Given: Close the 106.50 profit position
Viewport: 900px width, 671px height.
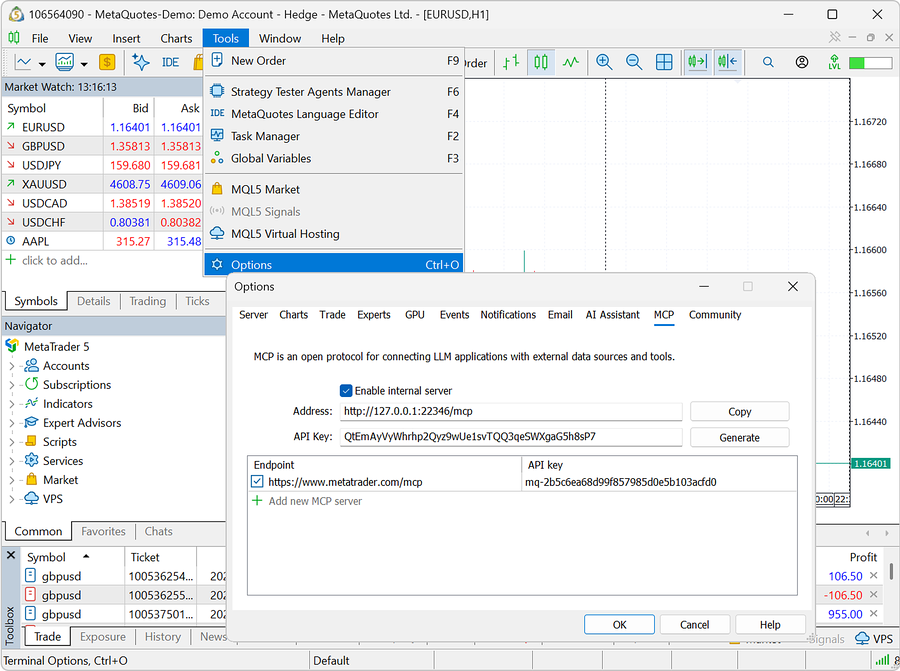Looking at the screenshot, I should pyautogui.click(x=874, y=575).
